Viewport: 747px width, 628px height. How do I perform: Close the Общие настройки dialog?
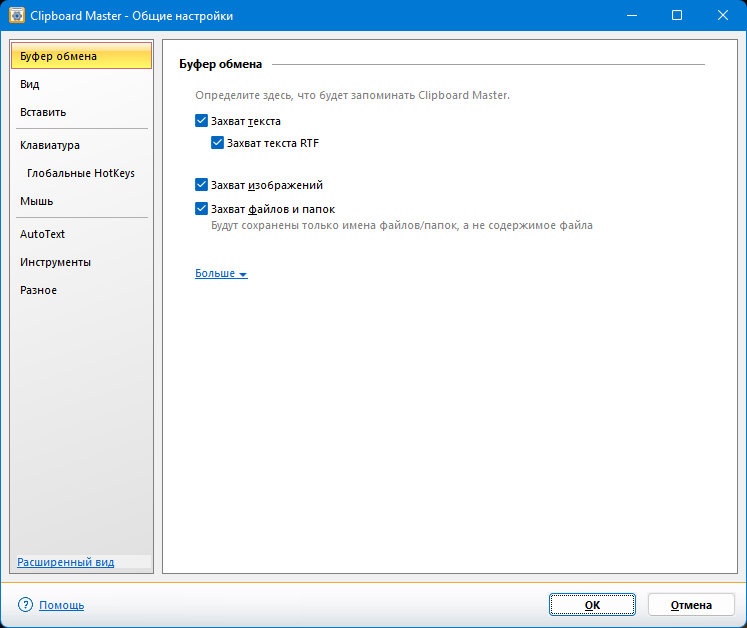[723, 15]
